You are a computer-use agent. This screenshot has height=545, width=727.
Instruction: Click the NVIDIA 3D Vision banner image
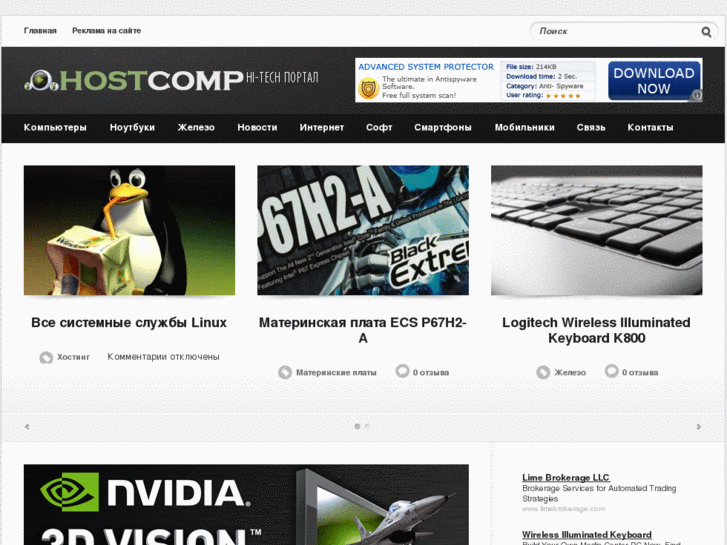tap(246, 505)
